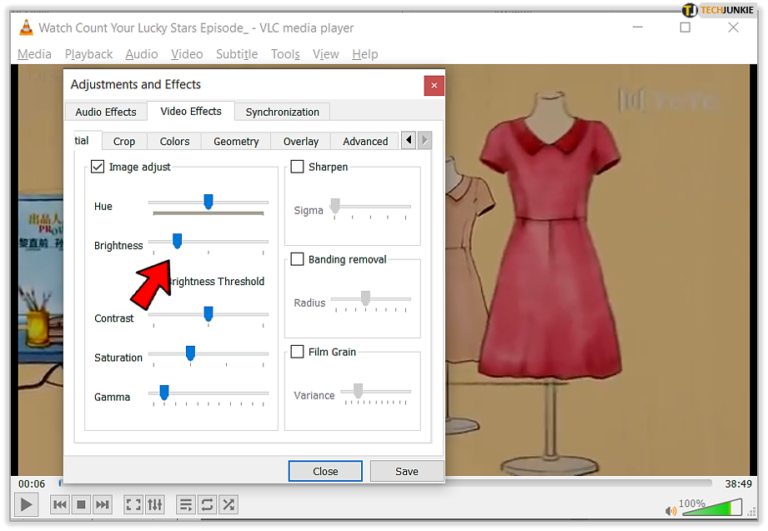Image resolution: width=768 pixels, height=531 pixels.
Task: Click the volume level slider
Action: (x=713, y=507)
